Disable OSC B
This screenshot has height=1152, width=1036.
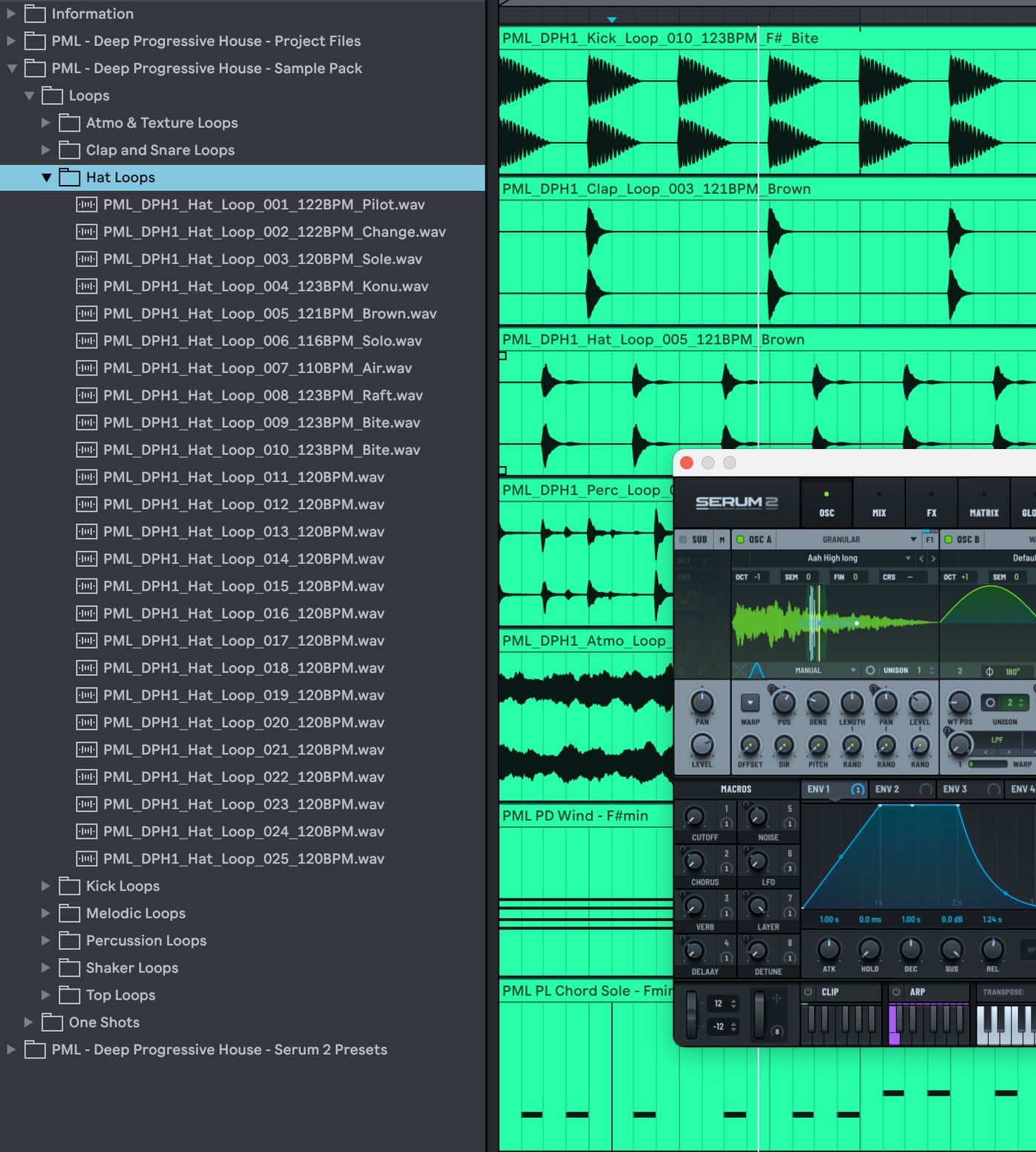tap(948, 539)
